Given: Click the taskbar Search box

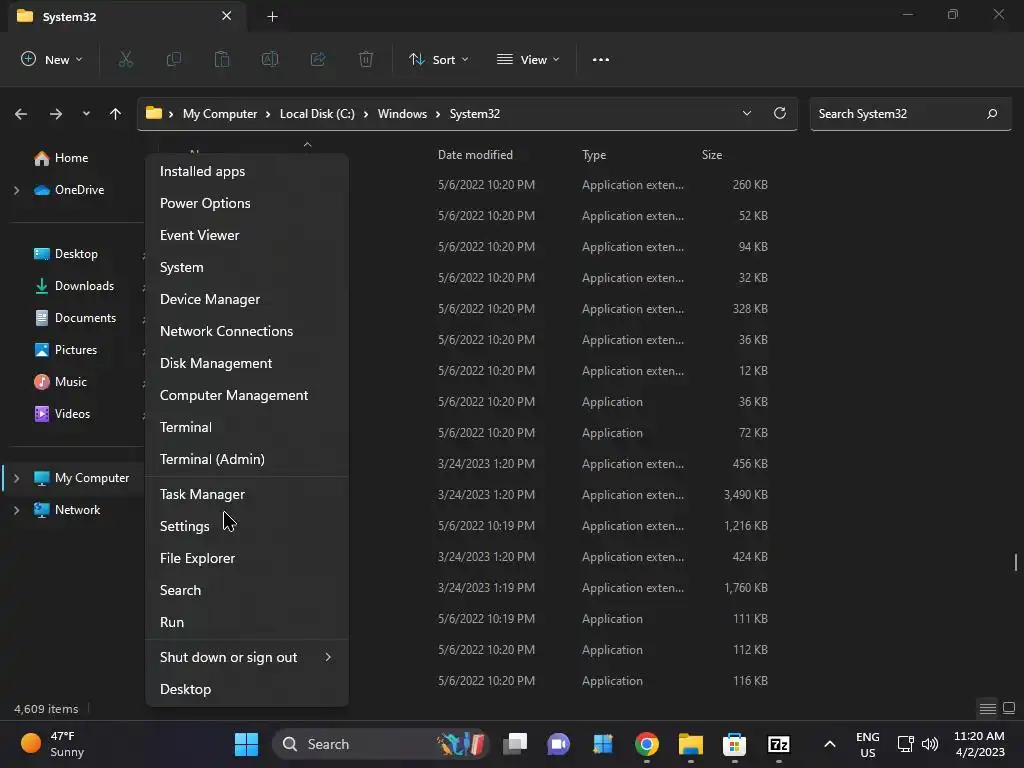Looking at the screenshot, I should (x=380, y=744).
